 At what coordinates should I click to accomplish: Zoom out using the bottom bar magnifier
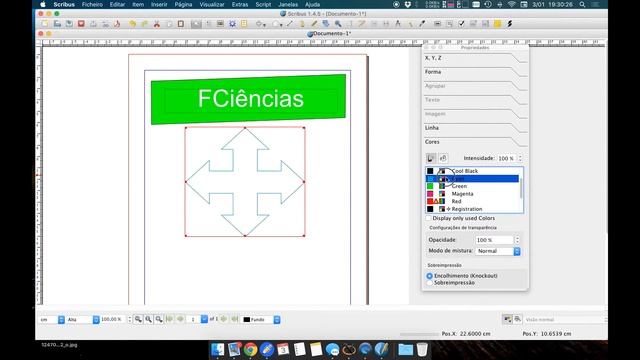click(138, 320)
